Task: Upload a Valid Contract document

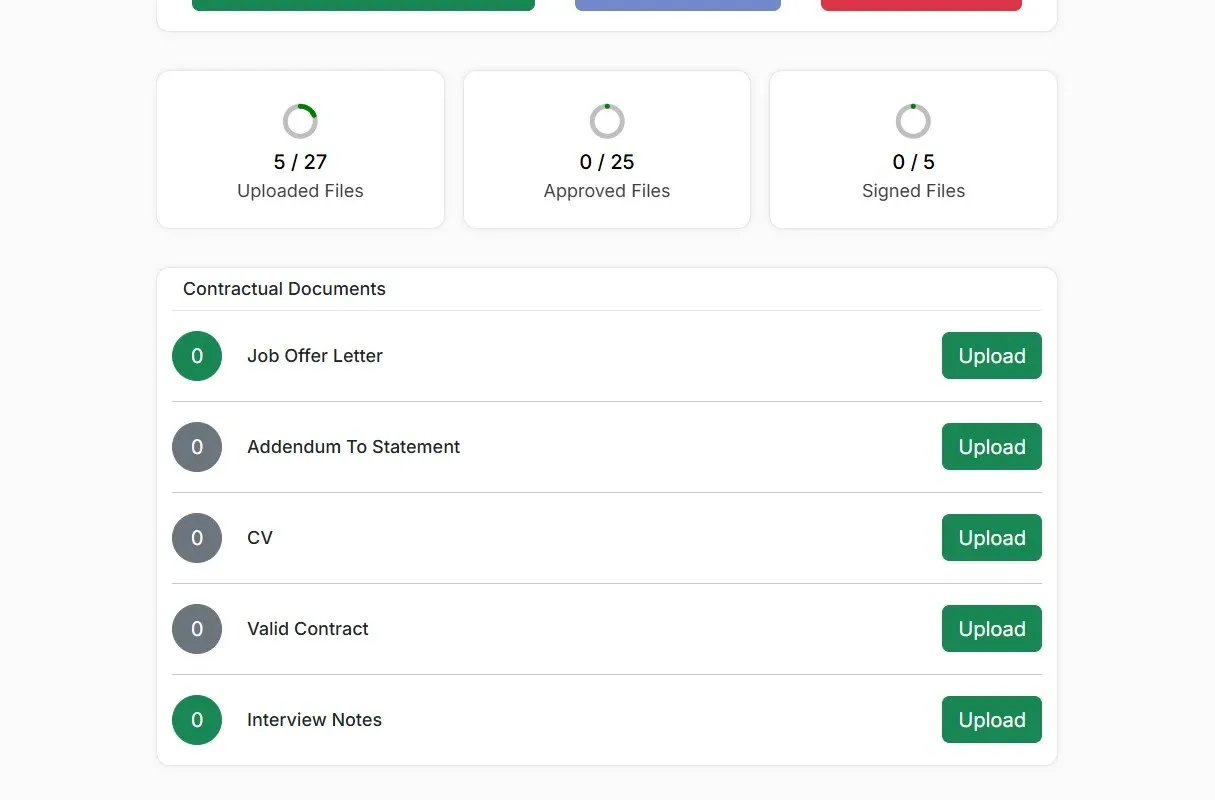Action: [x=991, y=629]
